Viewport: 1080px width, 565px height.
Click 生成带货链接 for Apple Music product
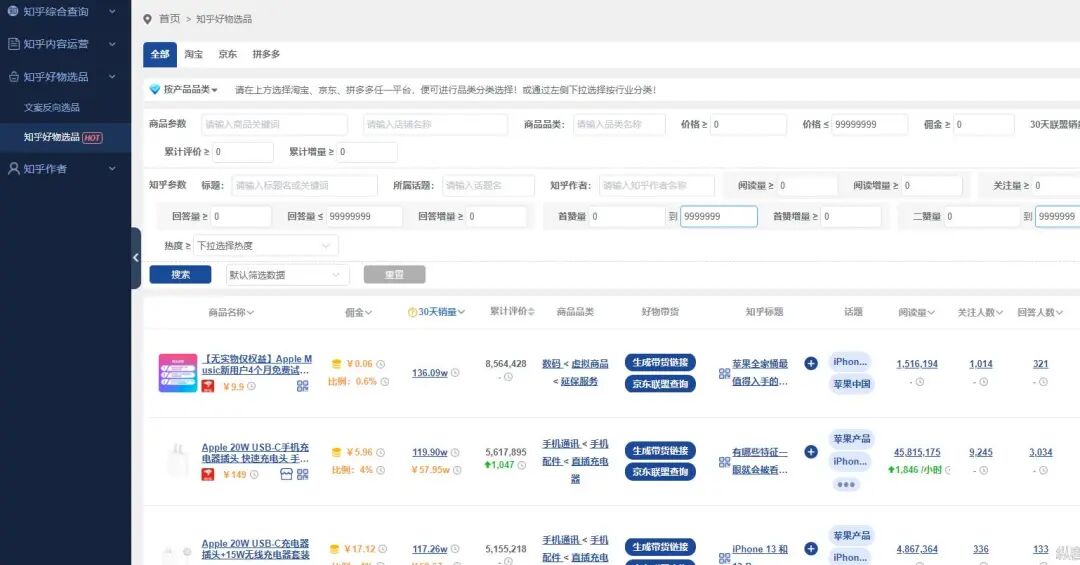tap(660, 362)
